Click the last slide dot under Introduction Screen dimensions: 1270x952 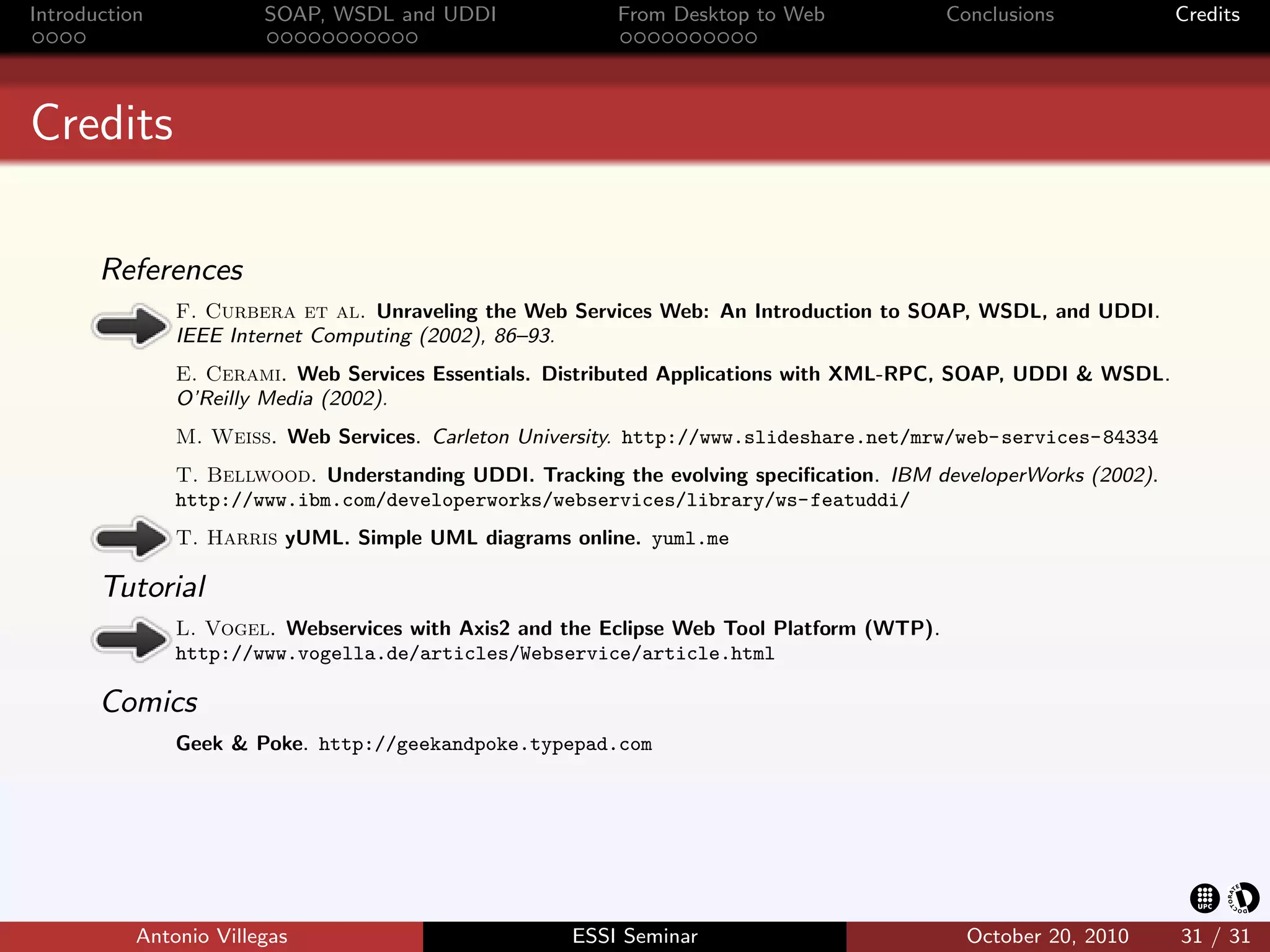pyautogui.click(x=79, y=38)
